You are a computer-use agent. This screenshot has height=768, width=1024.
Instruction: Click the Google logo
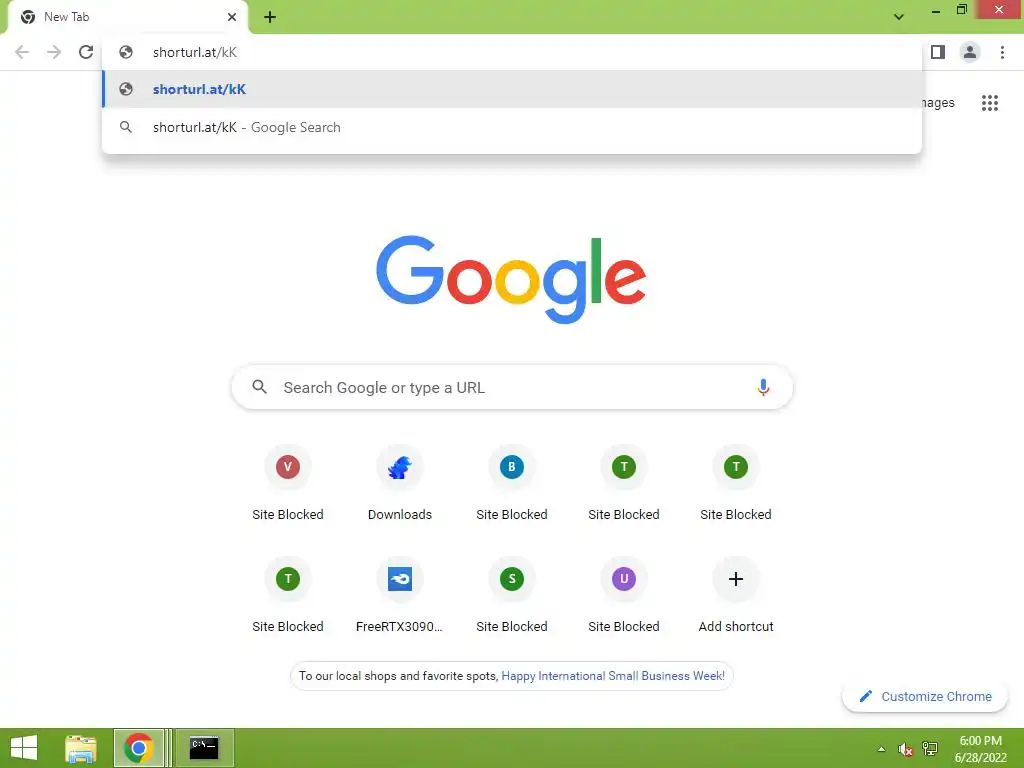(x=511, y=280)
